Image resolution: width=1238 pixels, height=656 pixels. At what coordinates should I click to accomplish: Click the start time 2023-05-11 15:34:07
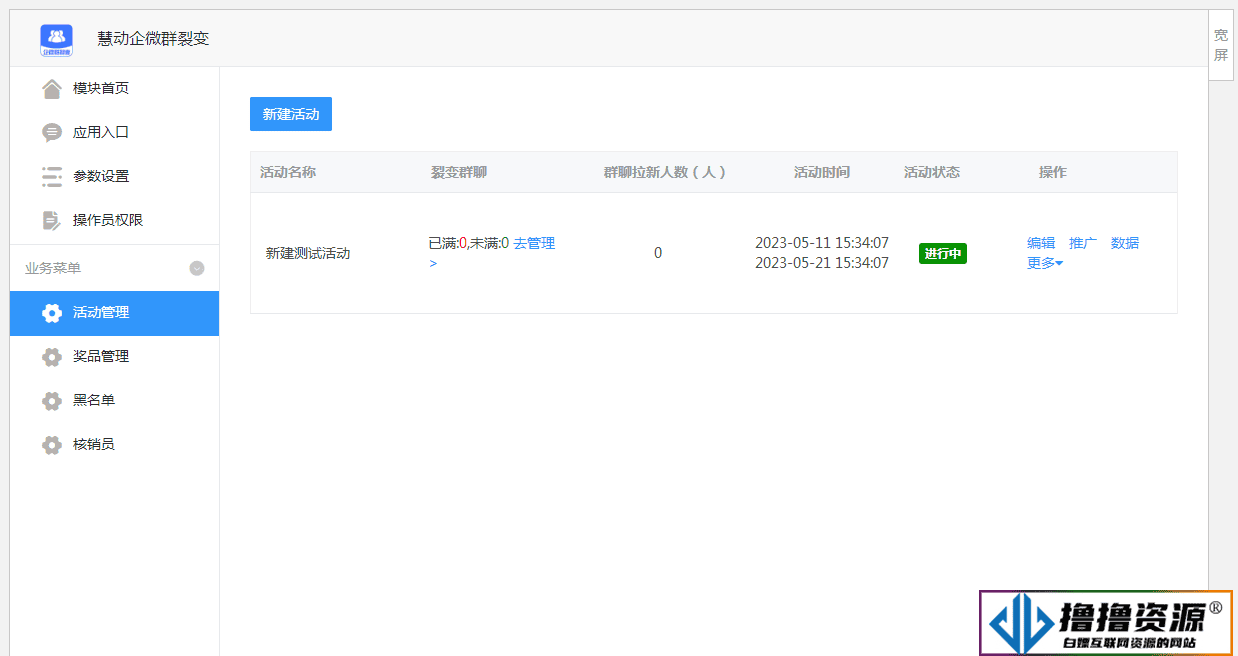coord(822,243)
